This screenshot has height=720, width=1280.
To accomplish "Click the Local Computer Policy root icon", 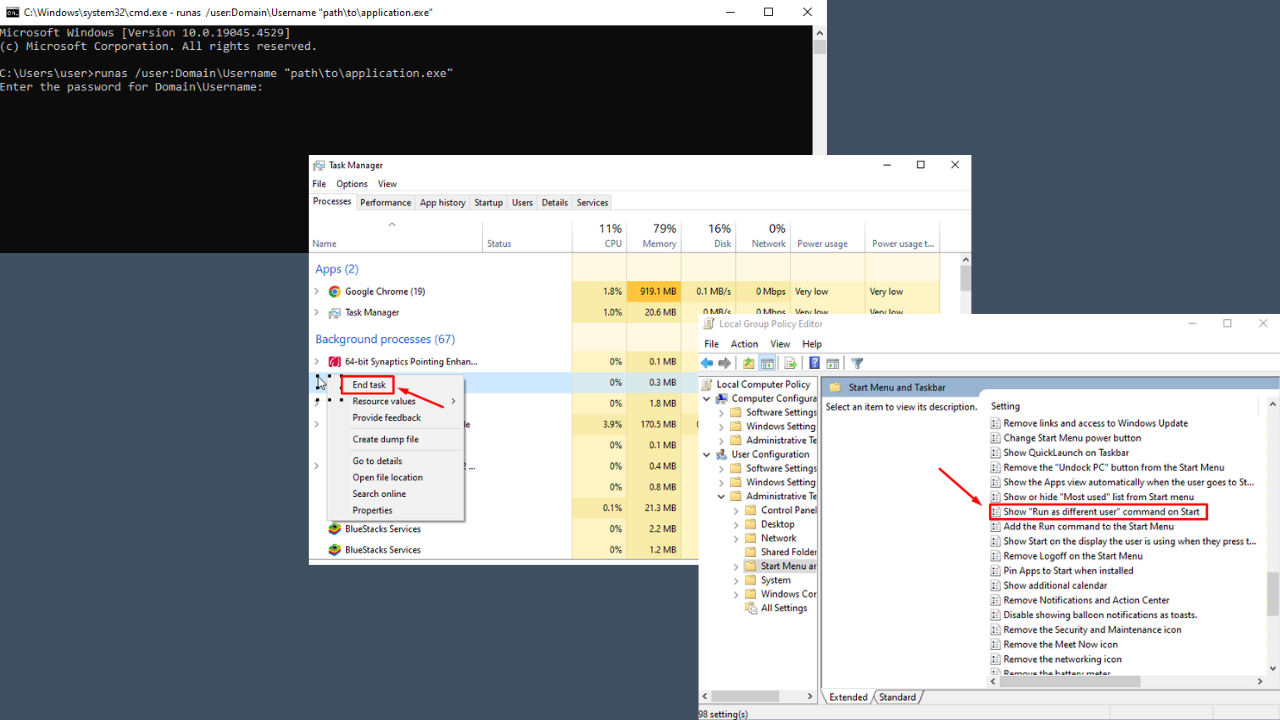I will 707,384.
